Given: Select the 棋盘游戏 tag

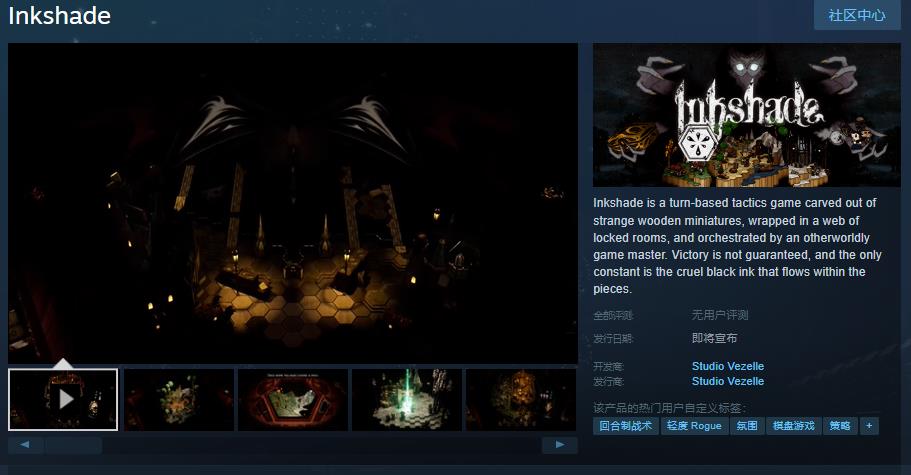Looking at the screenshot, I should click(x=794, y=426).
